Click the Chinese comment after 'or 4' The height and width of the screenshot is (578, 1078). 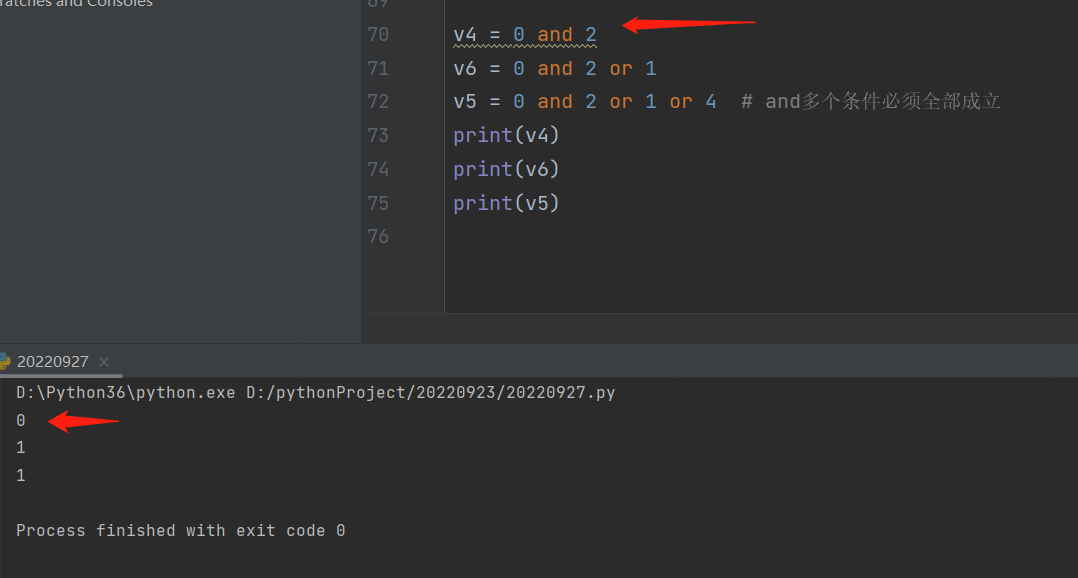pos(870,102)
